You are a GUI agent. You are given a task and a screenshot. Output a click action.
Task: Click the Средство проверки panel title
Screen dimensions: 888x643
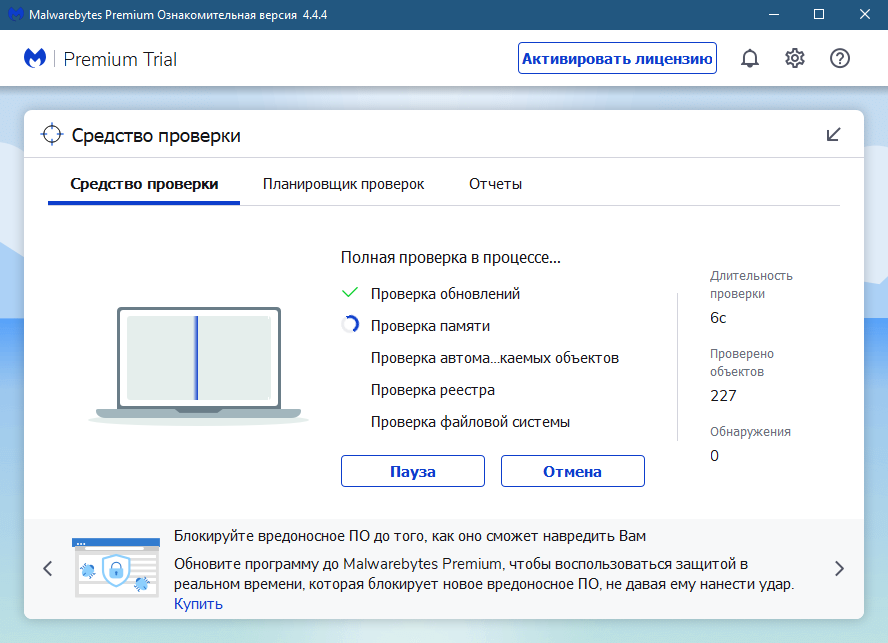coord(156,136)
